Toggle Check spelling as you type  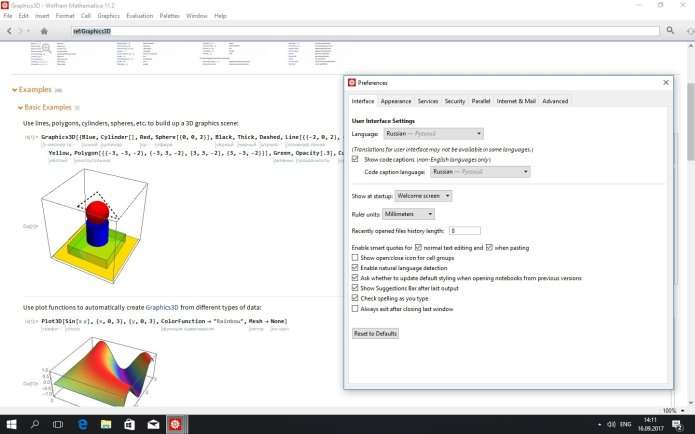pos(355,298)
